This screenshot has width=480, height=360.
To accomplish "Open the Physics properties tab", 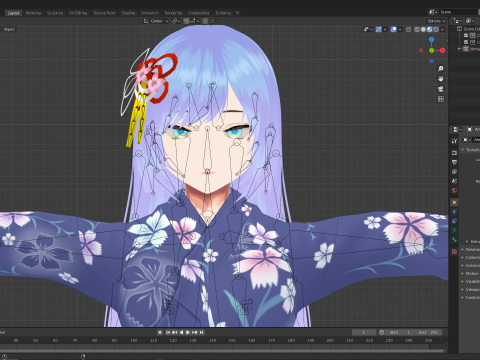I will pyautogui.click(x=454, y=212).
